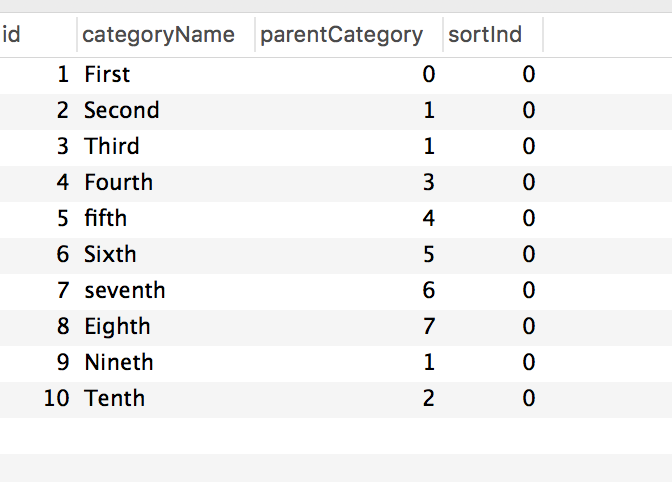Click the Nineth category name cell

(166, 362)
